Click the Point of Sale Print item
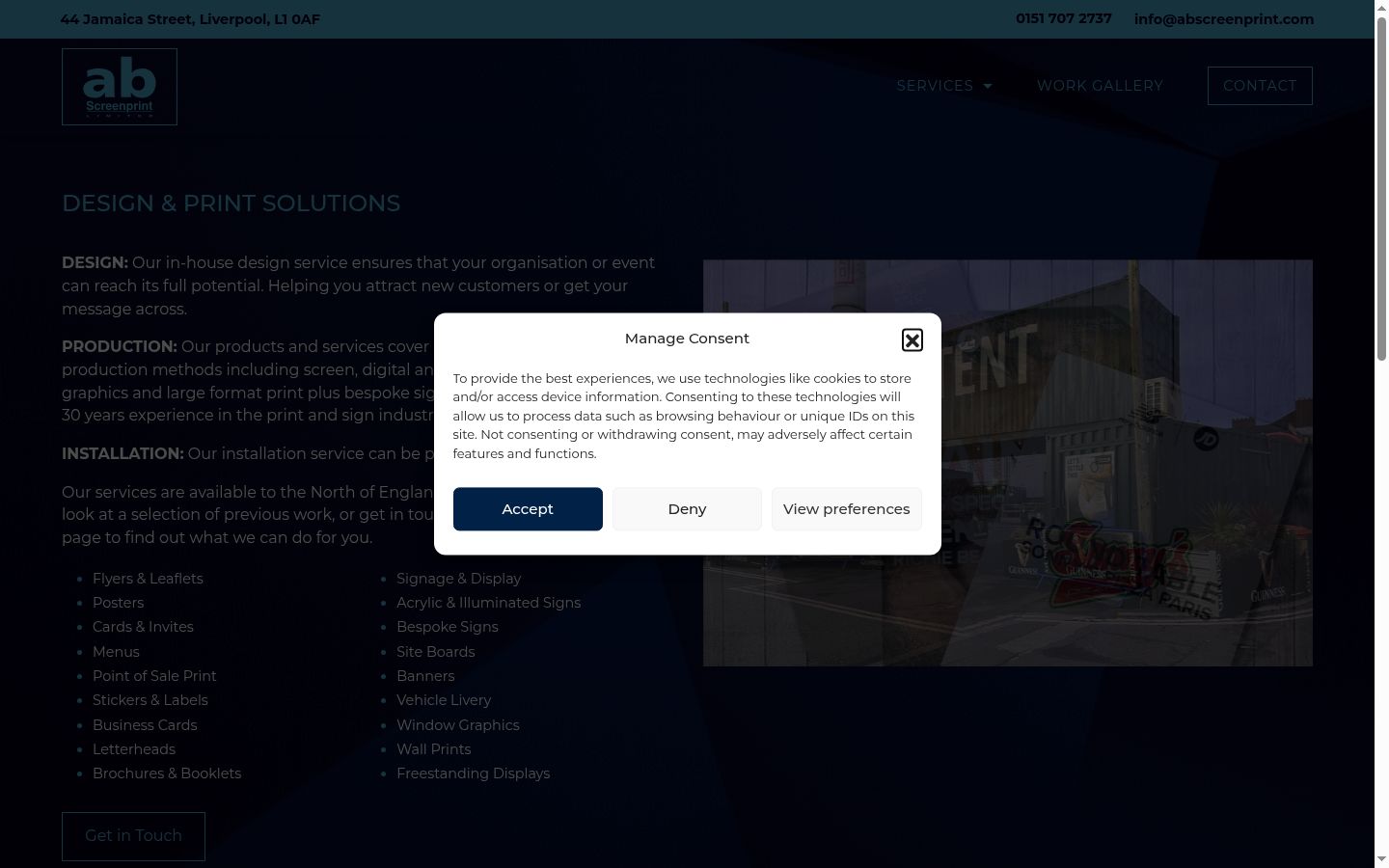 click(x=154, y=676)
